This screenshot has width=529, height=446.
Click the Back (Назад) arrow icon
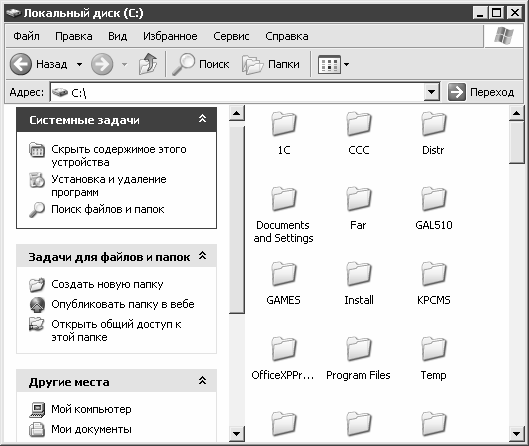click(x=21, y=64)
